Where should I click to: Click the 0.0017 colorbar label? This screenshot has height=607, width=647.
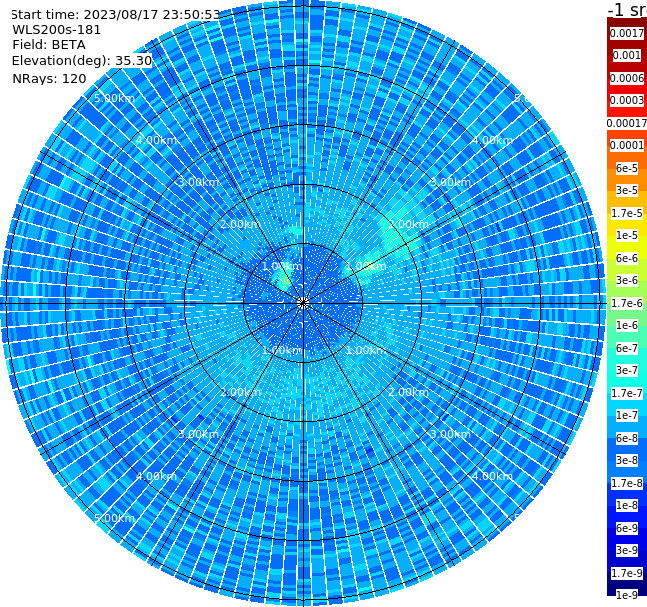click(x=627, y=33)
